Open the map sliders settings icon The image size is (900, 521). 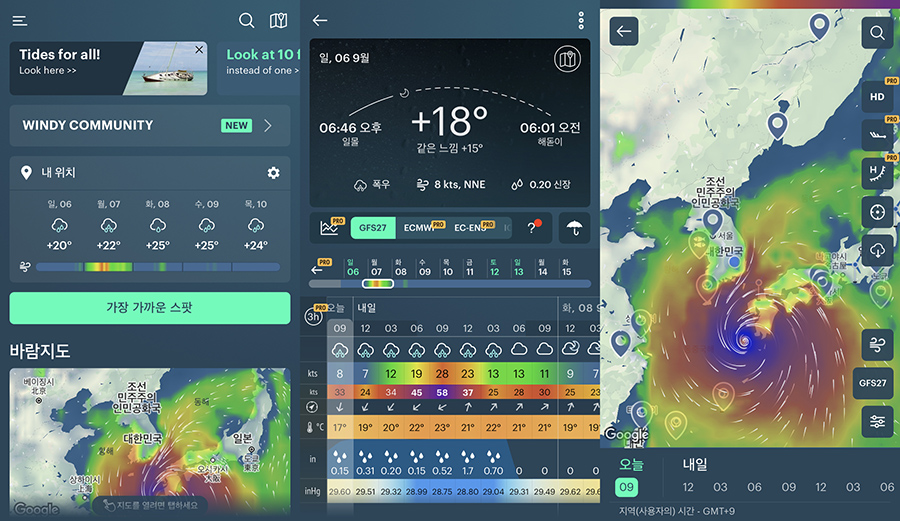[x=877, y=422]
